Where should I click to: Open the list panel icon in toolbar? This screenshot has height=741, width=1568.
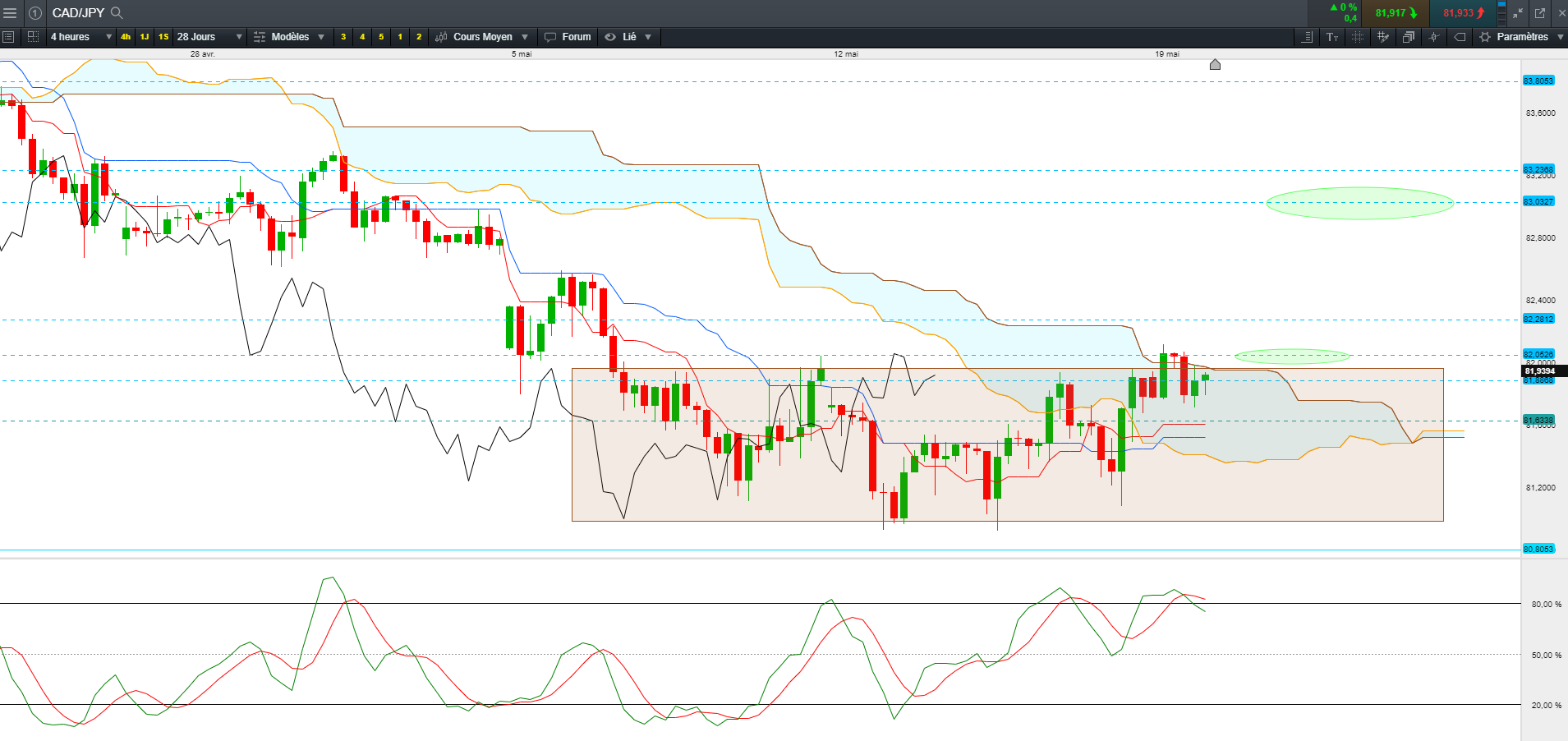pos(8,37)
